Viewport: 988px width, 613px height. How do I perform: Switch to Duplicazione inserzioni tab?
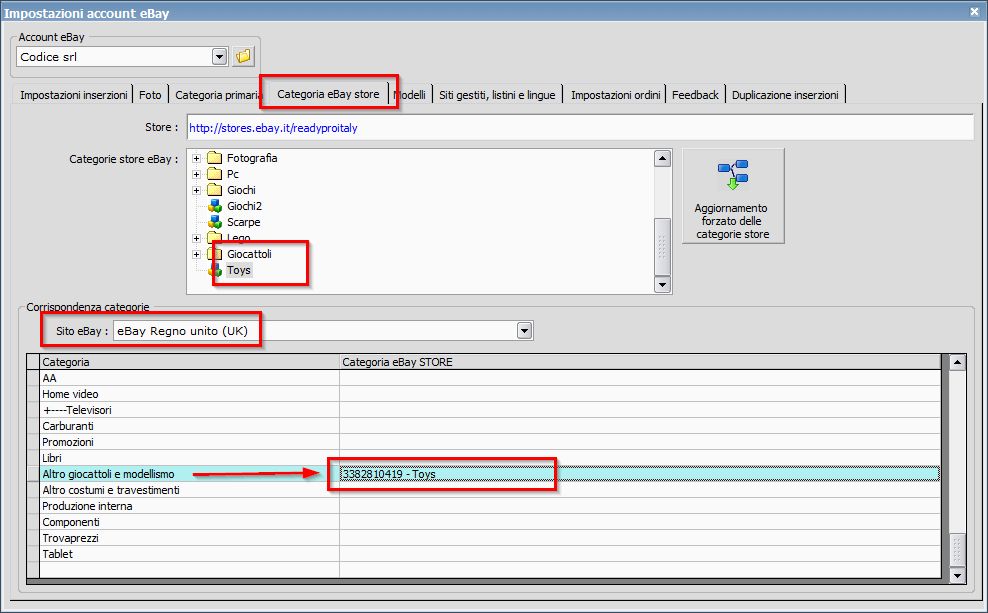(x=785, y=95)
